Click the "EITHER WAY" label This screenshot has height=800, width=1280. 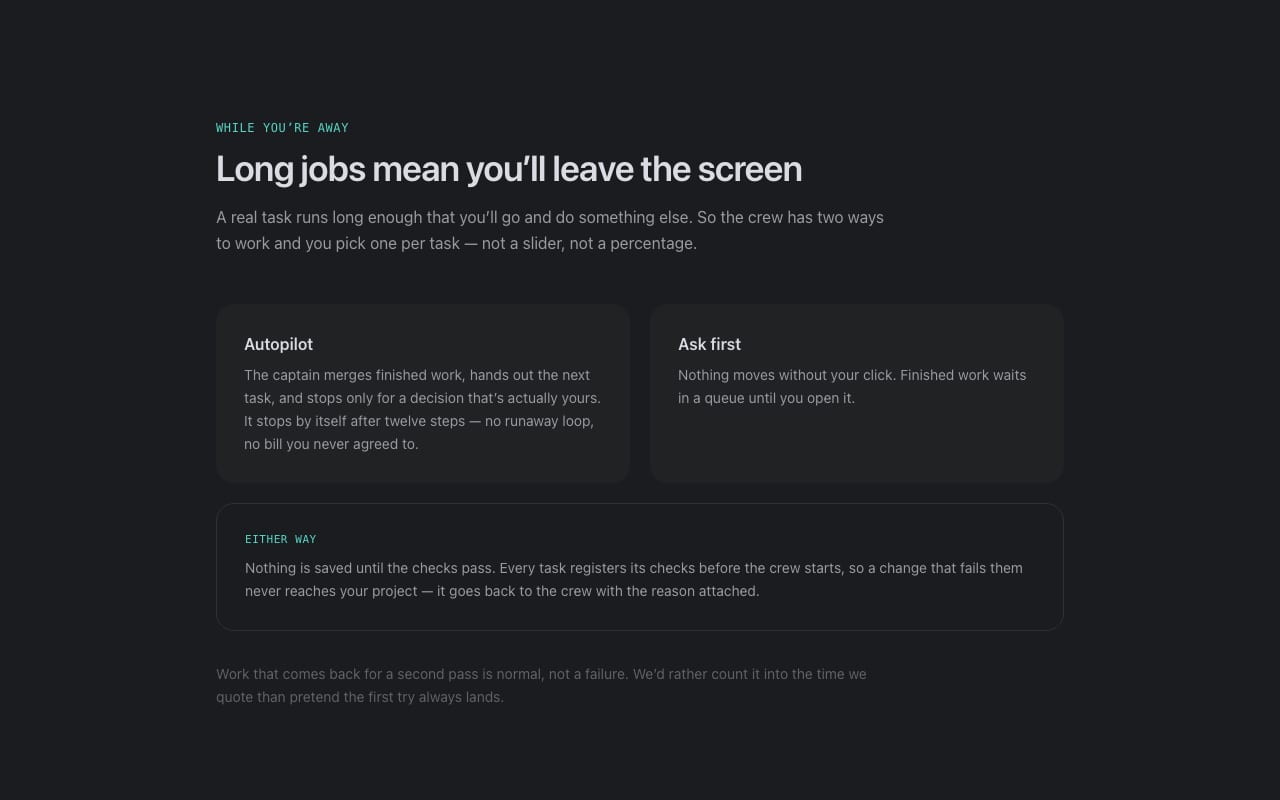(x=281, y=539)
